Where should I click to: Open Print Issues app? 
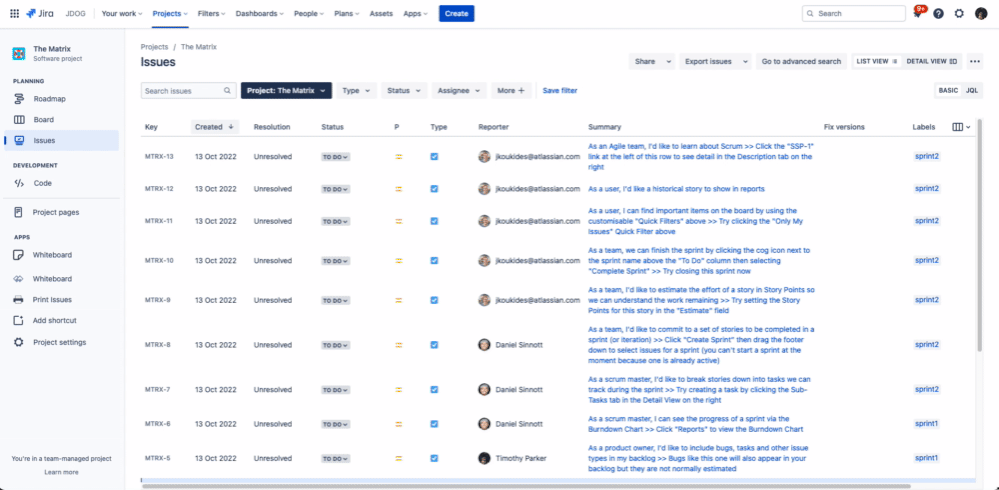(x=52, y=300)
